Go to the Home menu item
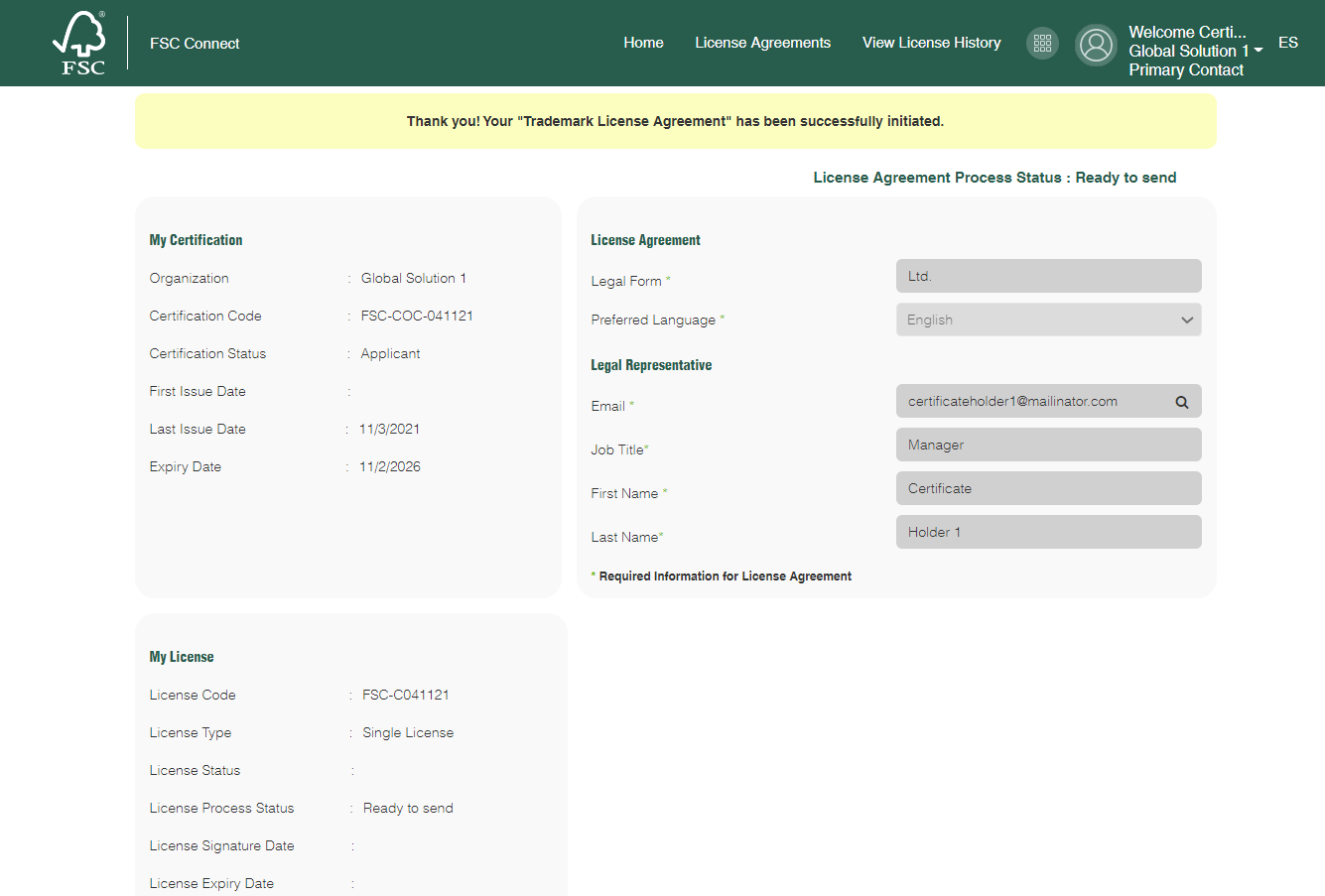1325x896 pixels. pos(643,43)
